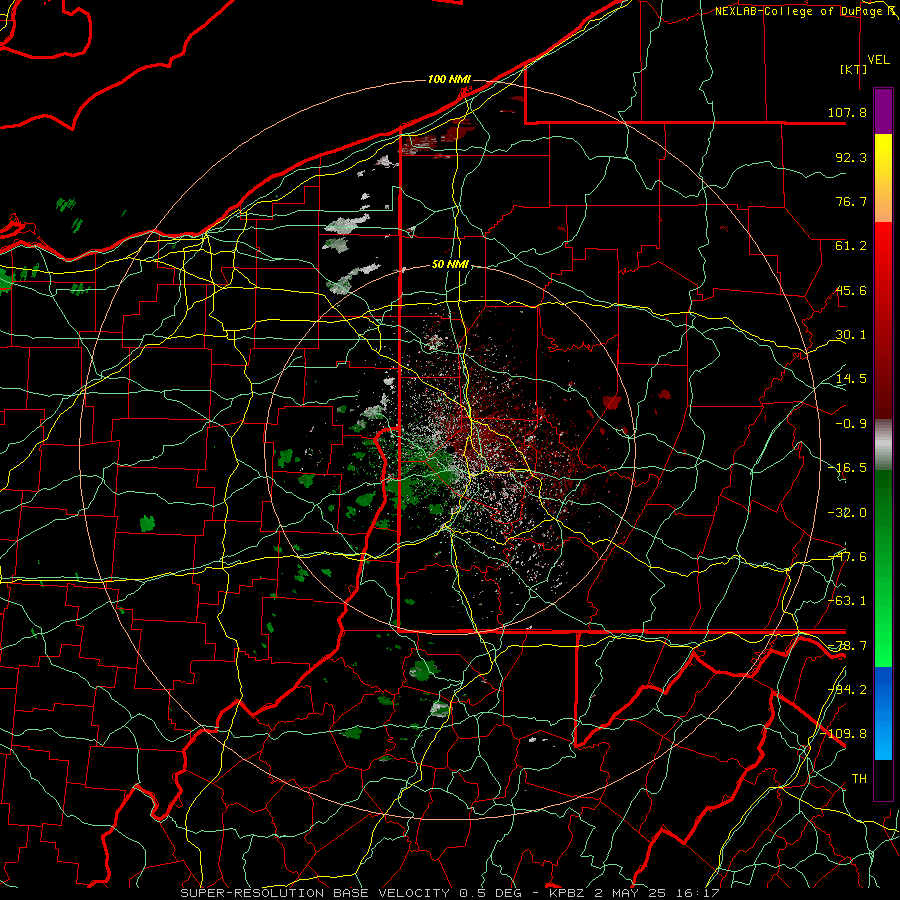900x900 pixels.
Task: Click the 16:17 timestamp in caption
Action: [x=697, y=893]
